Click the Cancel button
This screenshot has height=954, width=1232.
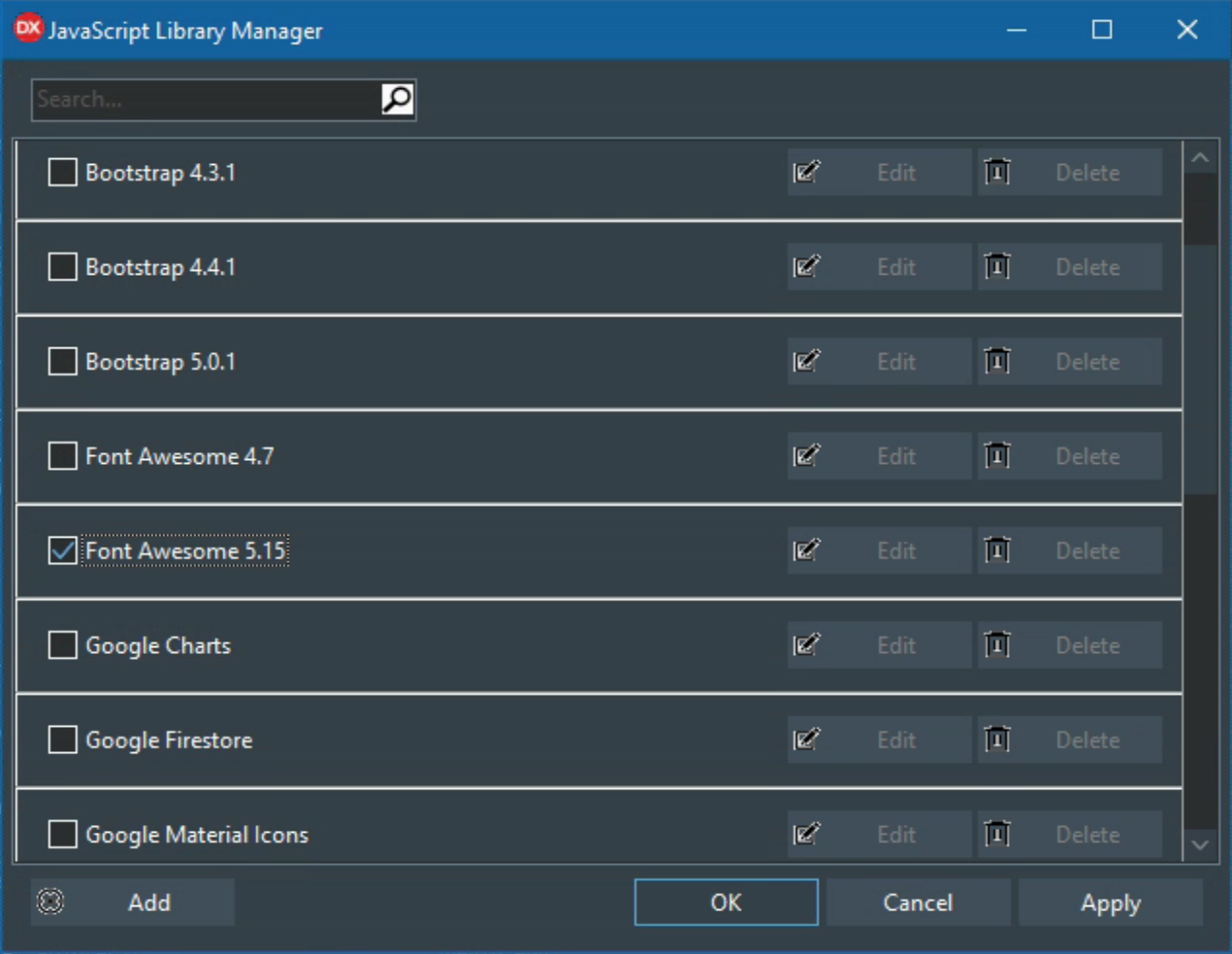tap(918, 903)
